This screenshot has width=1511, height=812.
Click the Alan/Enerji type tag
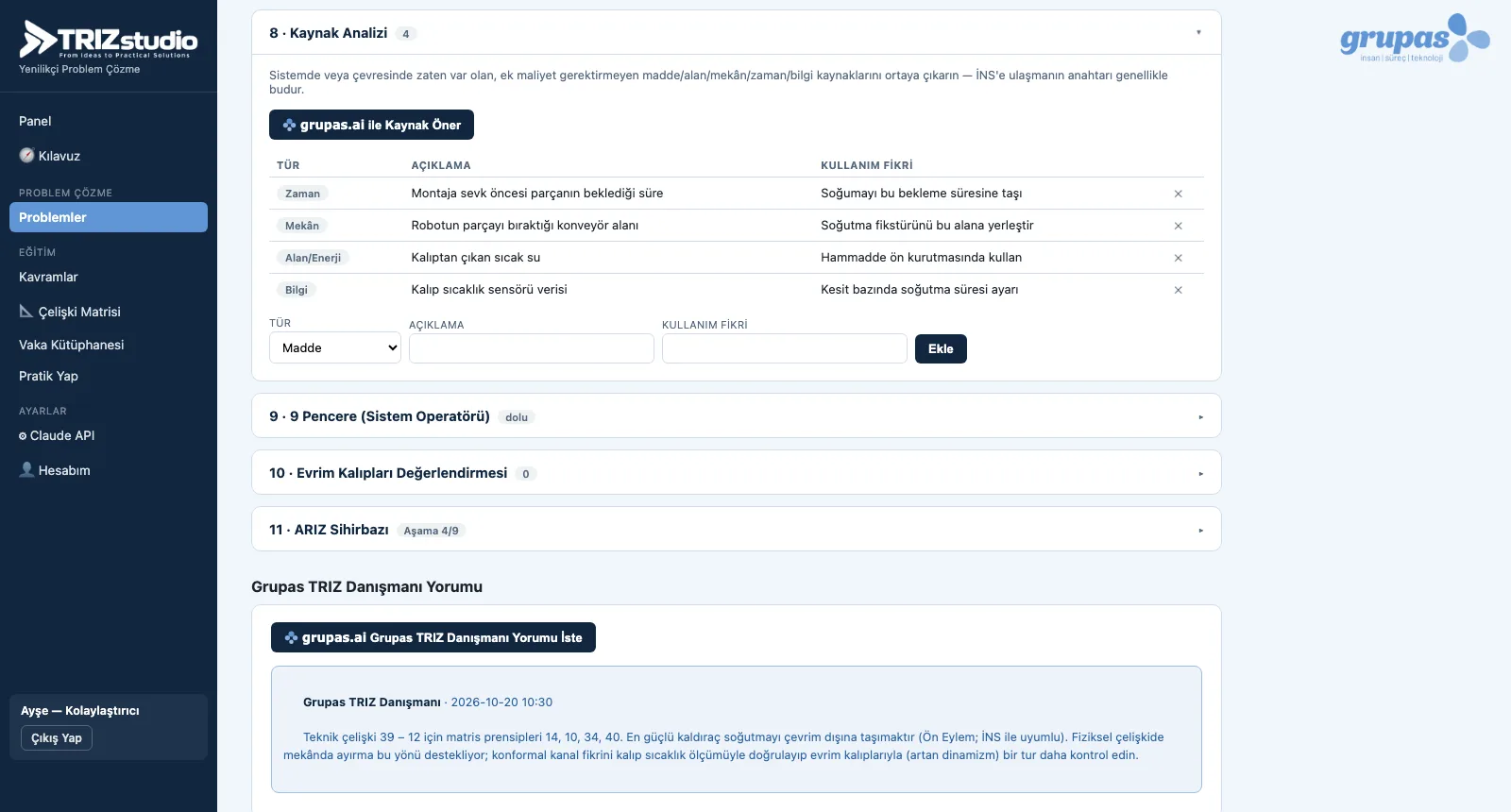pos(313,258)
